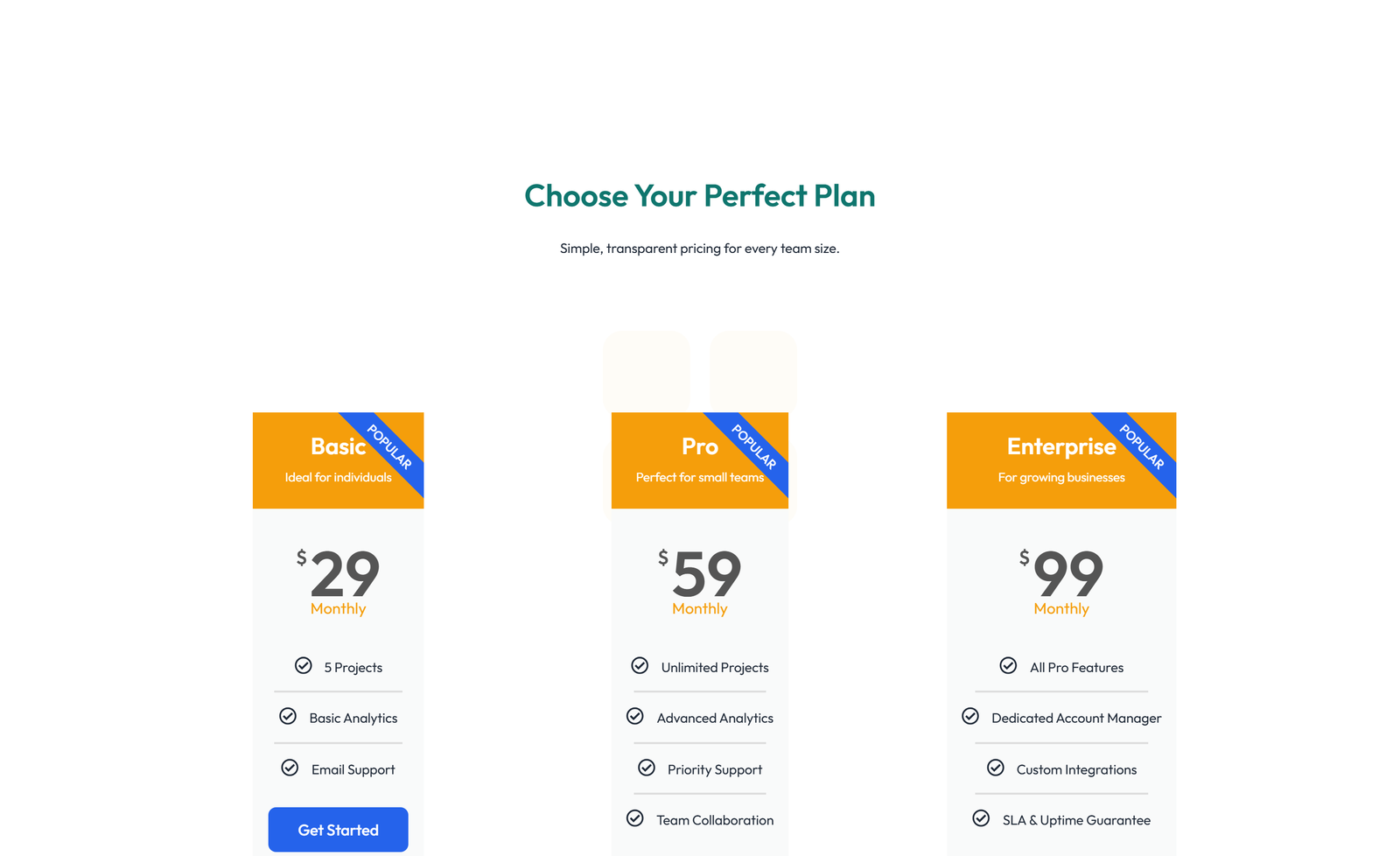Click the POPULAR ribbon on the Enterprise card
Screen dimensions: 1400x856
coord(1143,448)
